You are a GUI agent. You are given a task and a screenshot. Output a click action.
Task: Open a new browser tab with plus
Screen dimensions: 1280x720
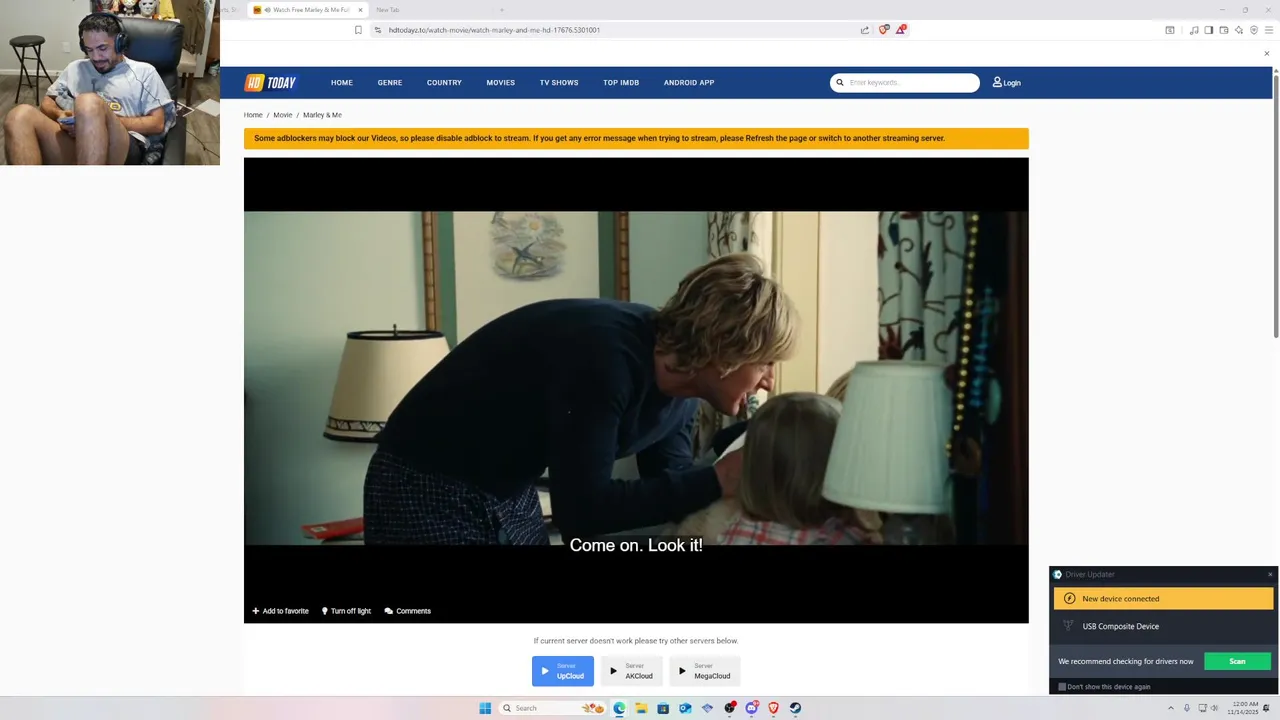pos(502,10)
